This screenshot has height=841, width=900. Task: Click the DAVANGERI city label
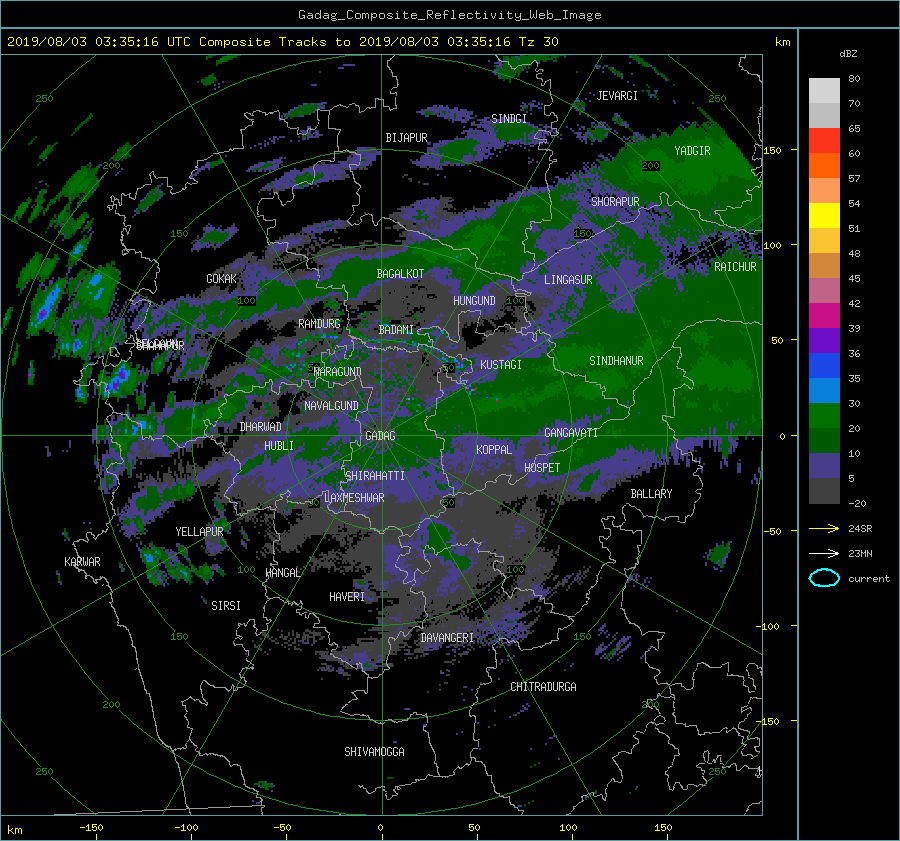[447, 638]
